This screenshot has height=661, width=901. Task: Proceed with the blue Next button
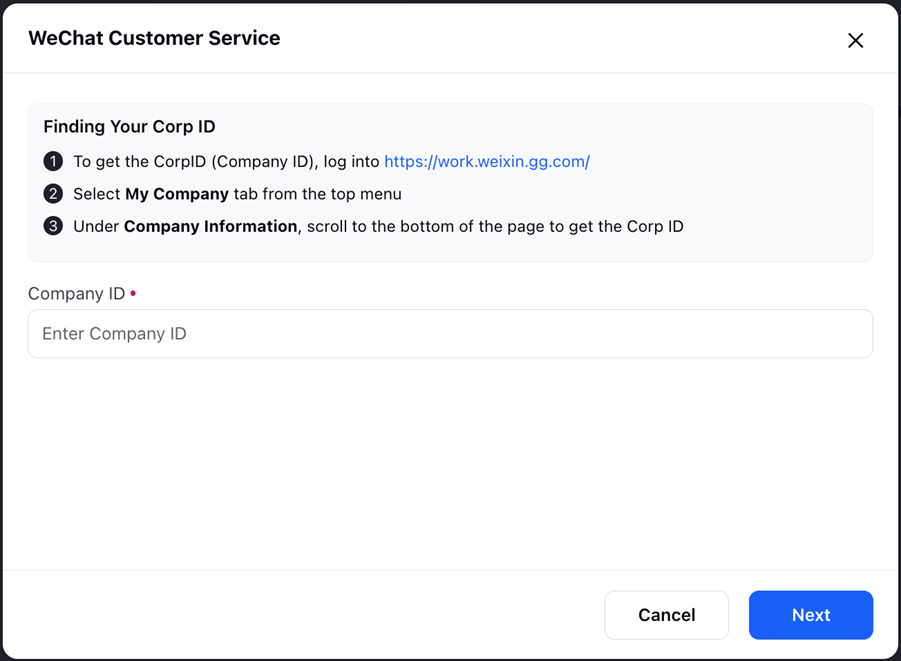coord(811,615)
